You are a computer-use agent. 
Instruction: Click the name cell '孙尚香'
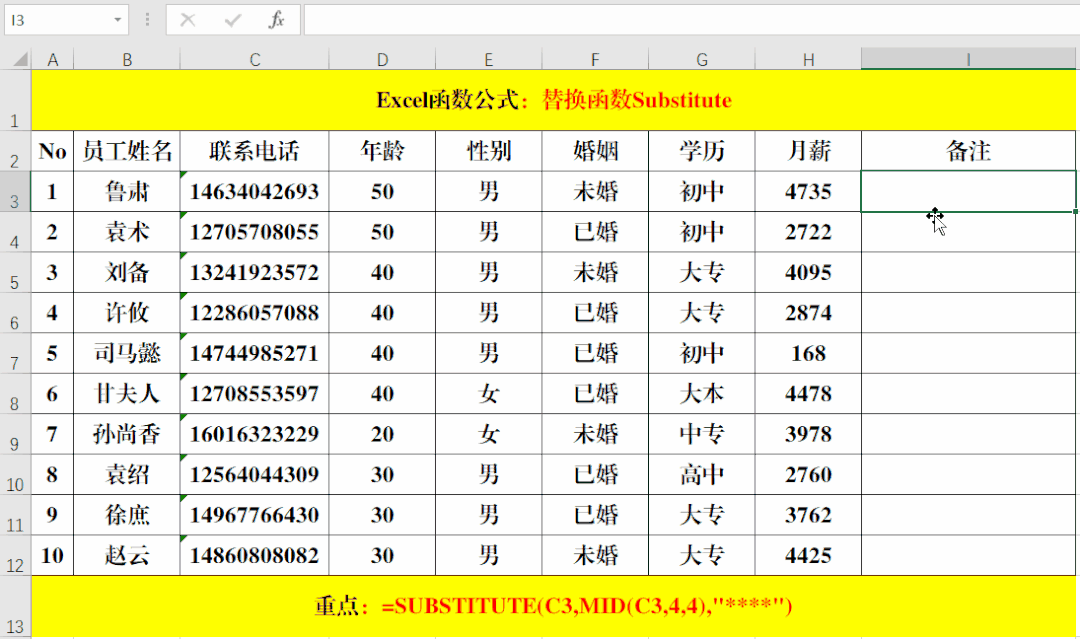(x=127, y=434)
